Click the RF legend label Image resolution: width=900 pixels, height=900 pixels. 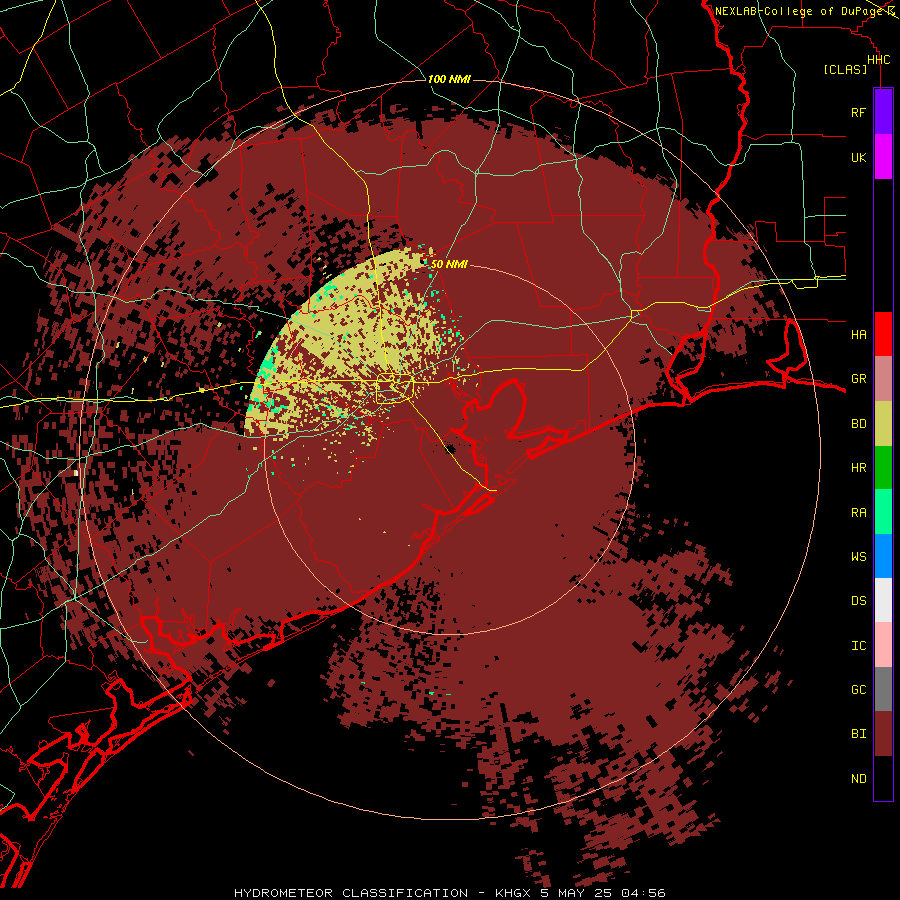pyautogui.click(x=858, y=112)
